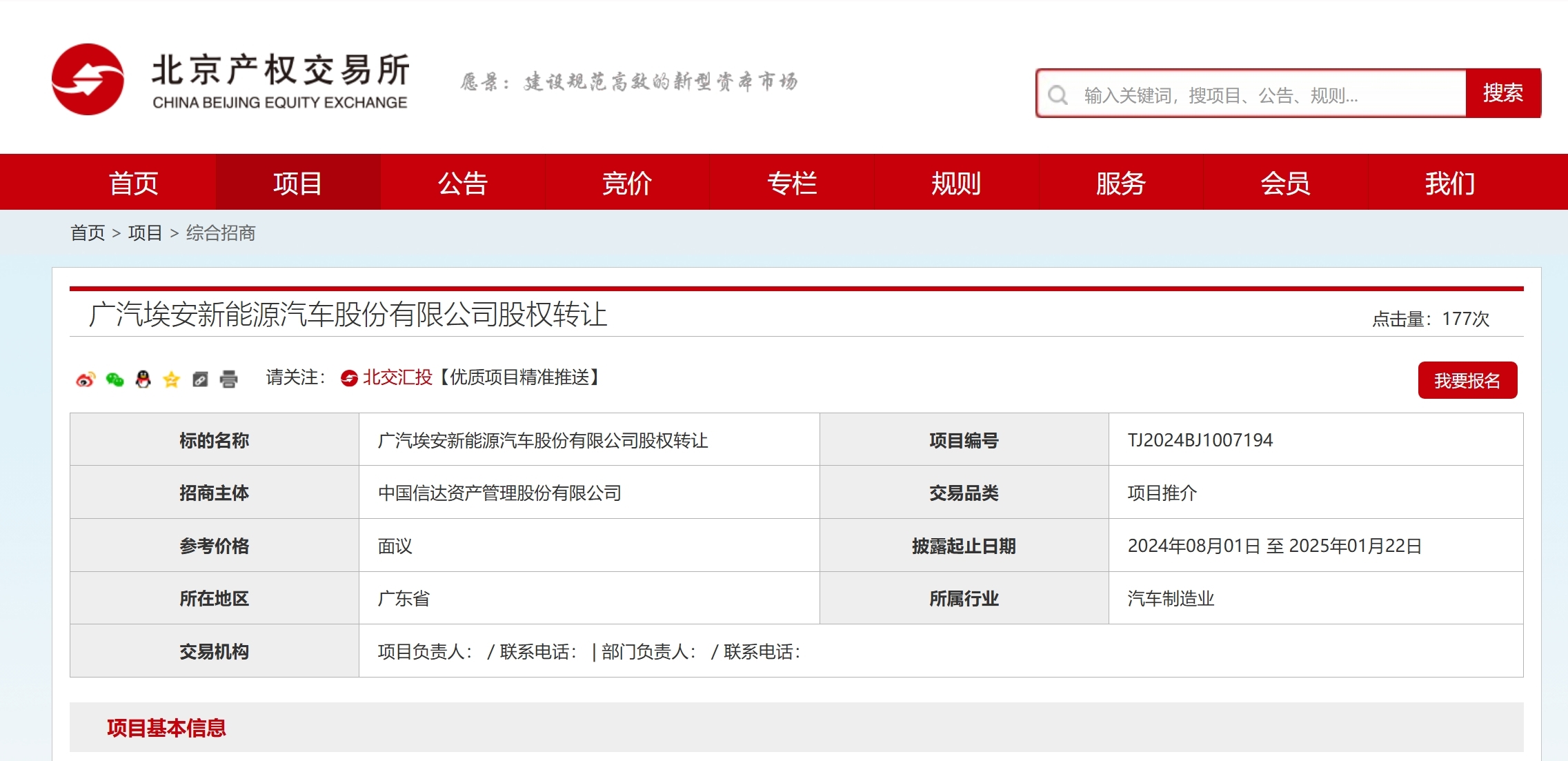
Task: Open the 北交汇投 link
Action: point(397,377)
